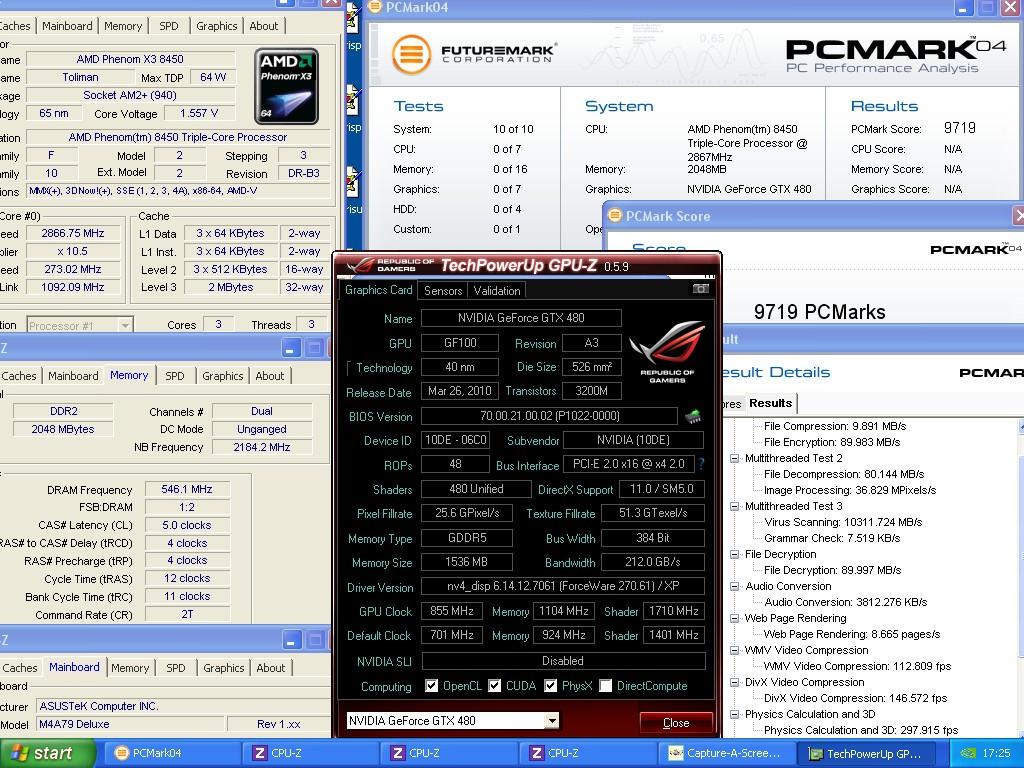Open Caches tab in CPU-Z memory timings window
The height and width of the screenshot is (768, 1024).
tap(19, 376)
